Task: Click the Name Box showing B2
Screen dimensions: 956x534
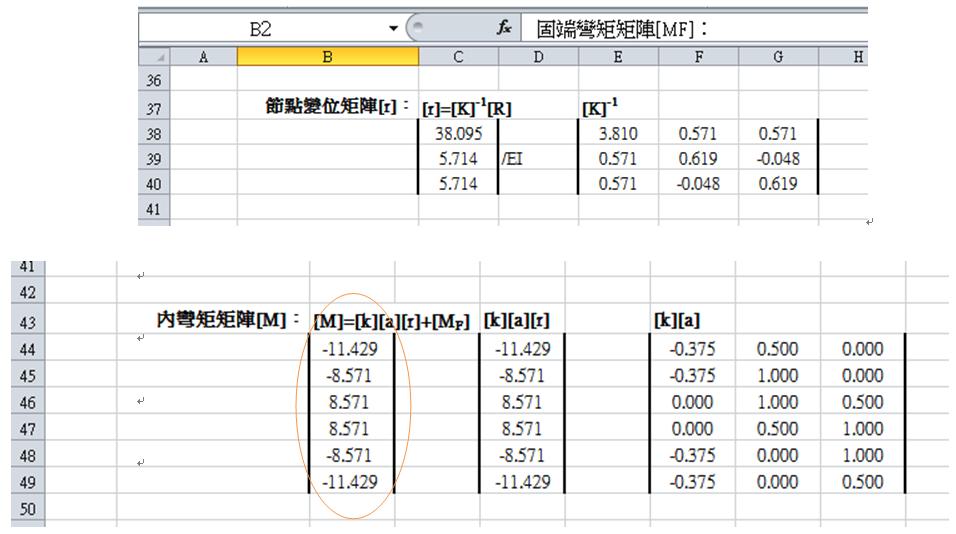Action: 262,30
